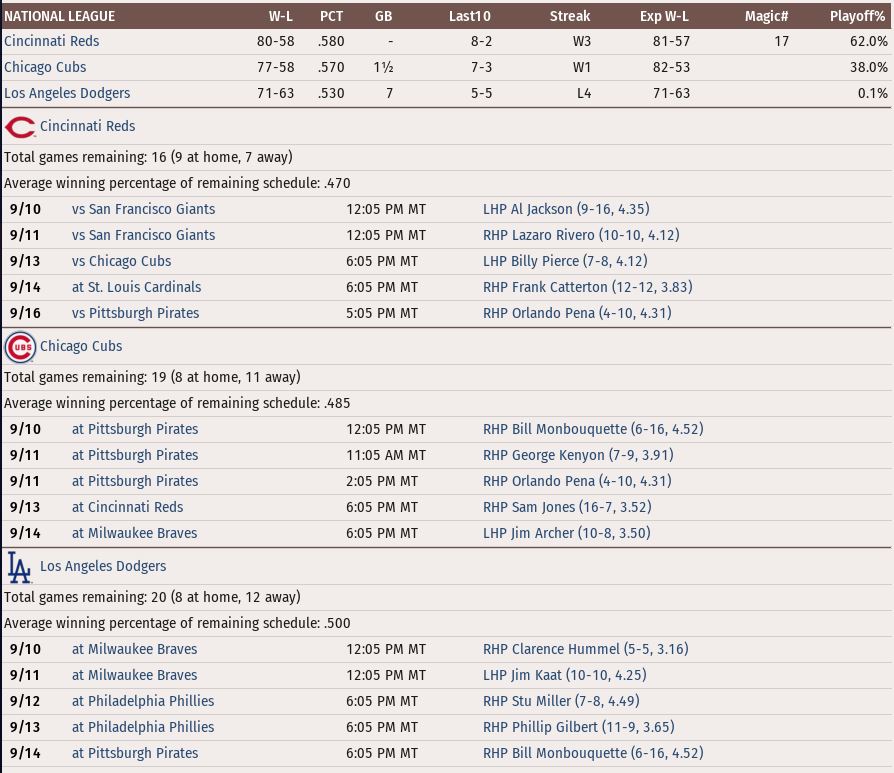View pitcher RHP Lazaro Rivero
The image size is (894, 773).
[x=581, y=235]
